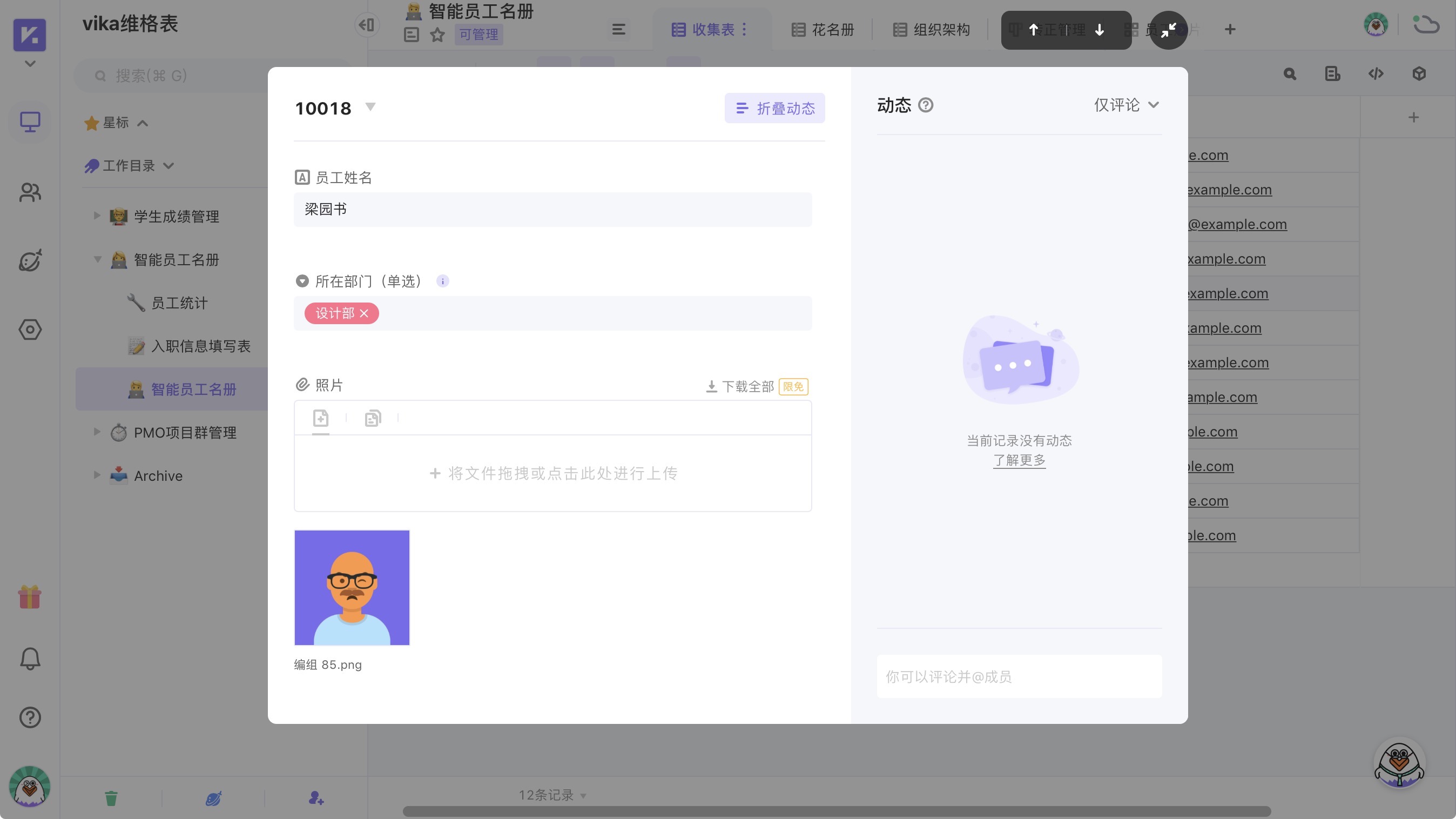Open the contacts/members panel icon
This screenshot has height=819, width=1456.
pyautogui.click(x=29, y=192)
